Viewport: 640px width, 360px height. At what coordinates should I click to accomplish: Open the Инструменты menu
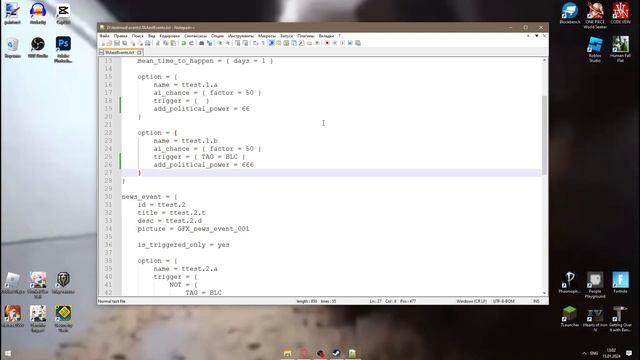pos(241,36)
